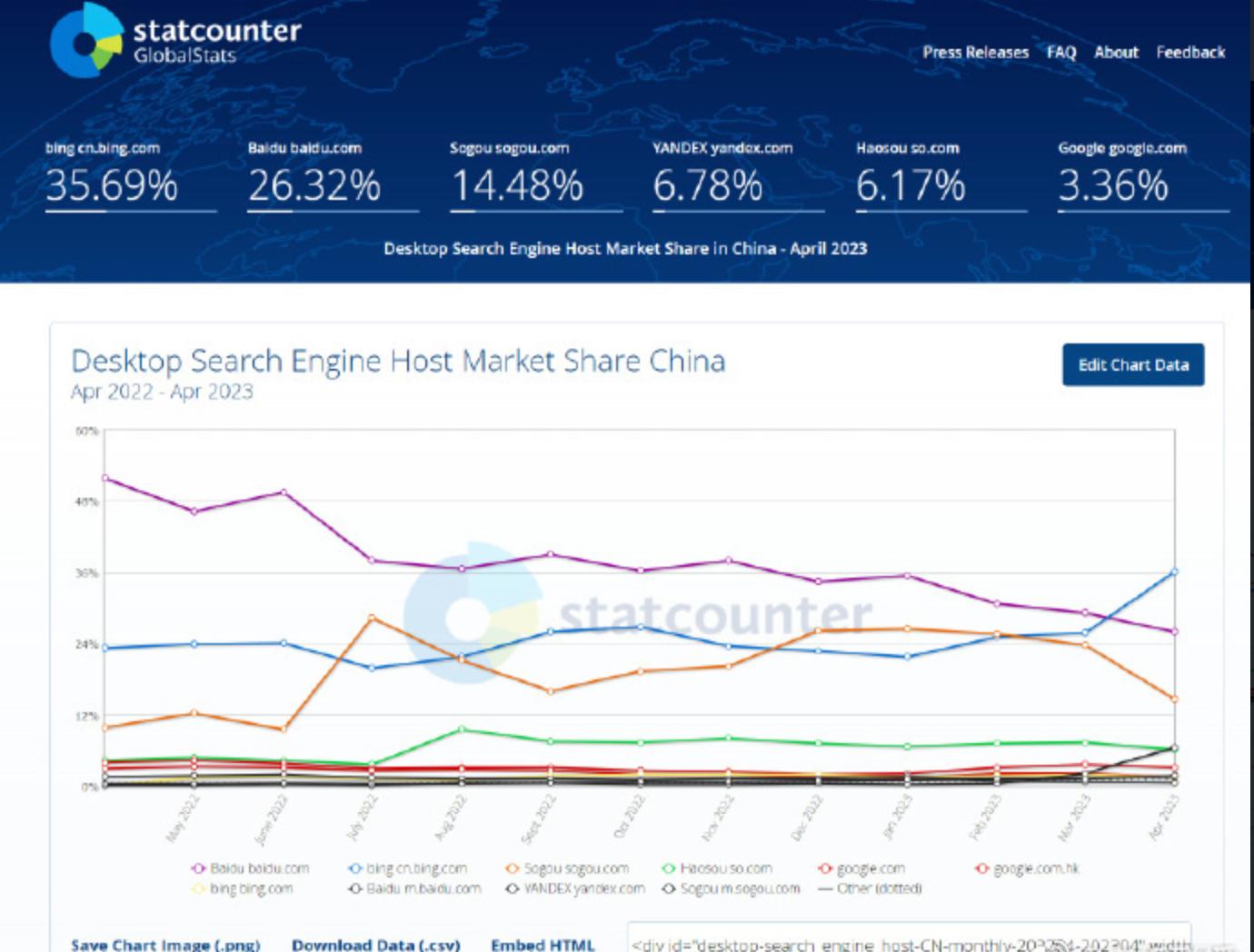The height and width of the screenshot is (952, 1254).
Task: Click the '24%' y-axis label
Action: 86,644
